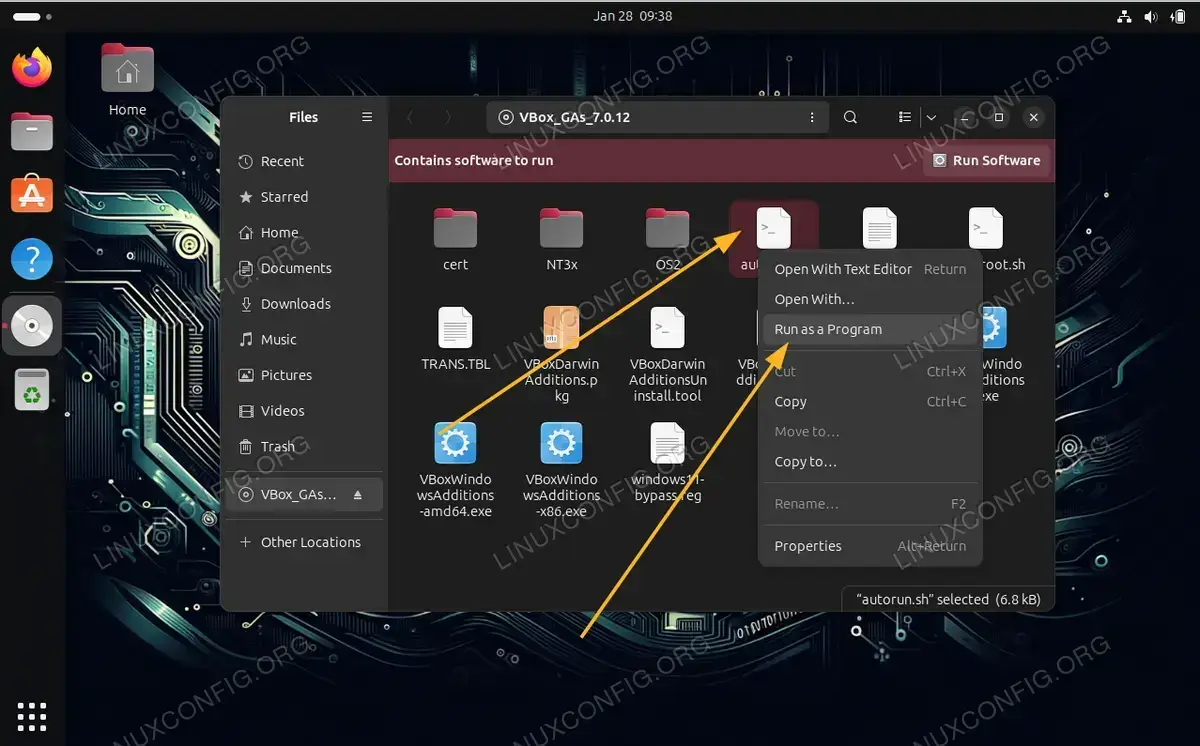Viewport: 1200px width, 746px height.
Task: Choose Properties in the context menu
Action: pyautogui.click(x=870, y=546)
